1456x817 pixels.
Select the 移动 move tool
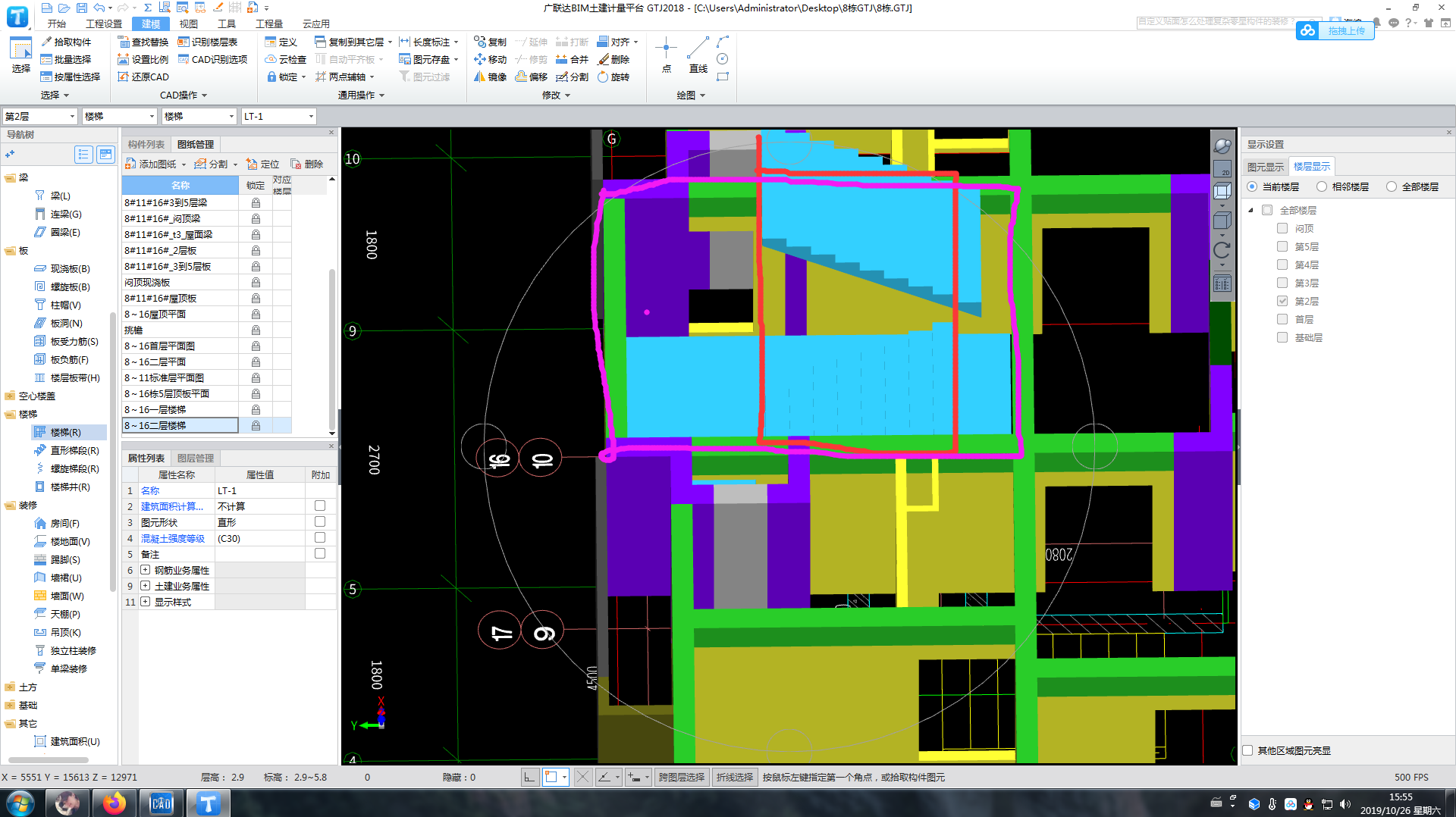490,59
